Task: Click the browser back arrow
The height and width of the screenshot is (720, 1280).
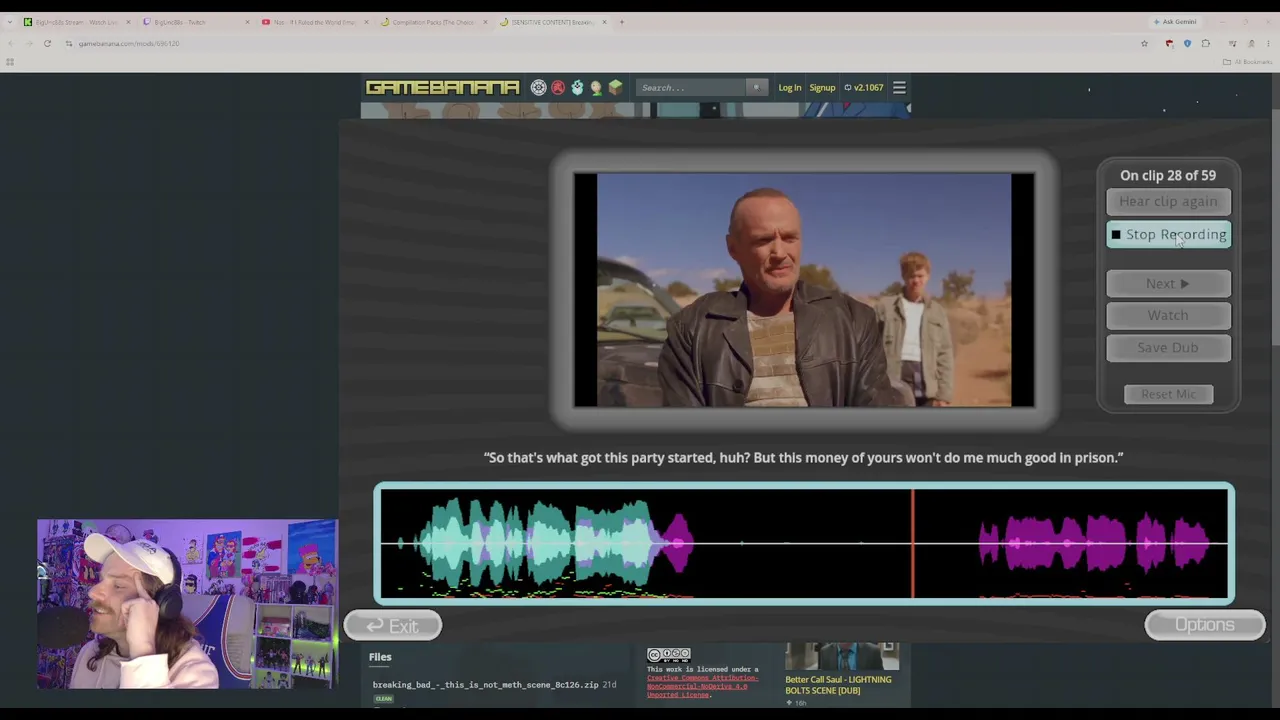Action: (x=11, y=44)
